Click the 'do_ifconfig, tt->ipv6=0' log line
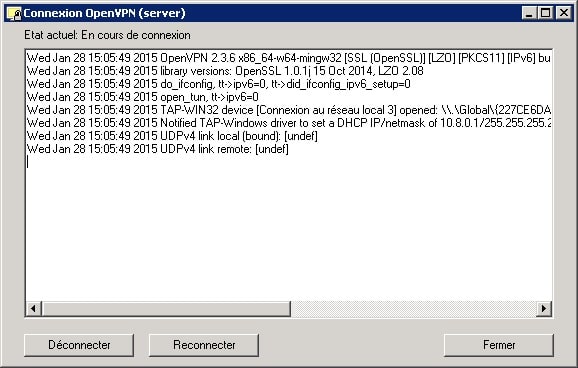This screenshot has width=578, height=368. (219, 84)
